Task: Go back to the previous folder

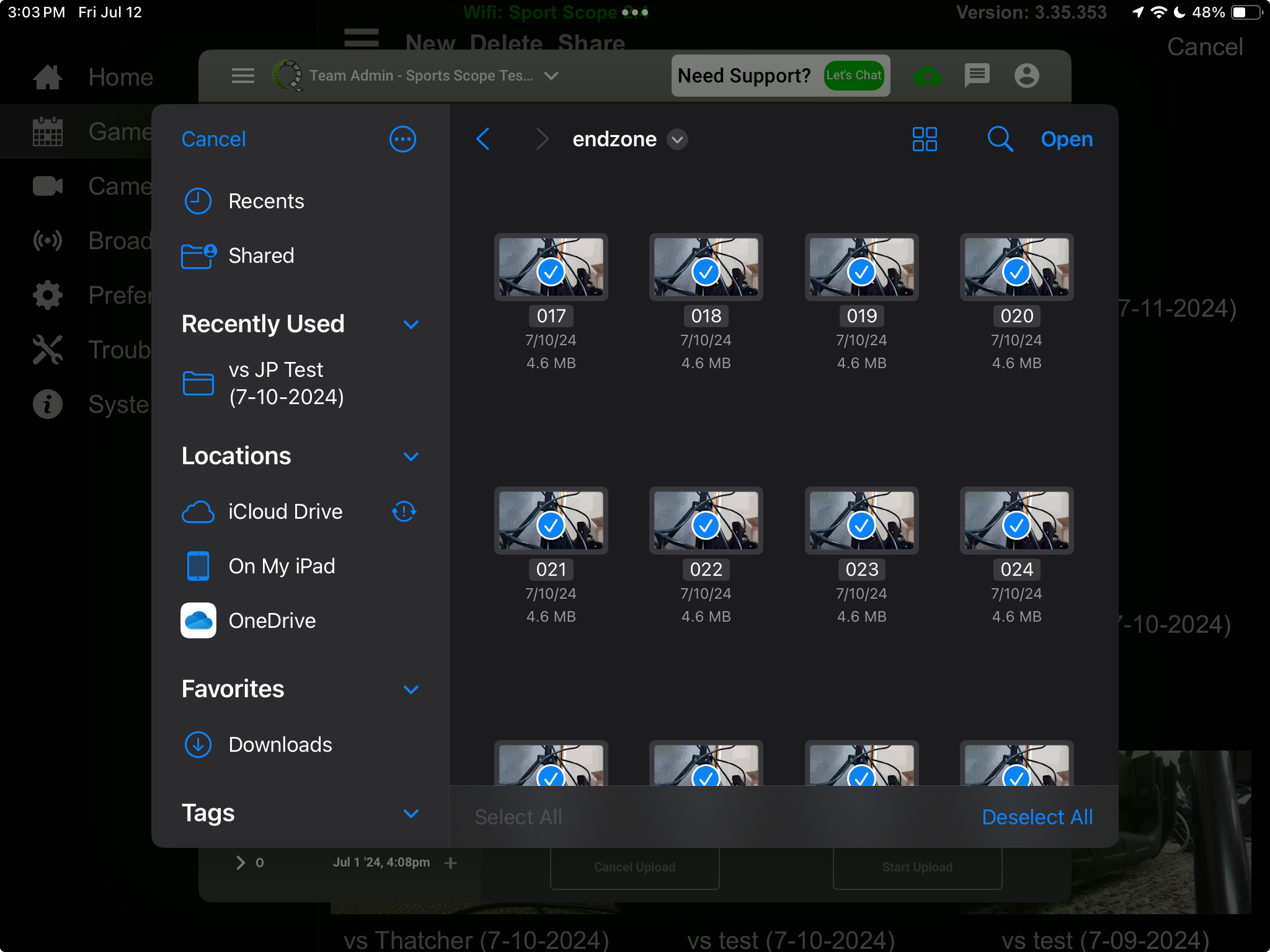Action: [x=483, y=139]
